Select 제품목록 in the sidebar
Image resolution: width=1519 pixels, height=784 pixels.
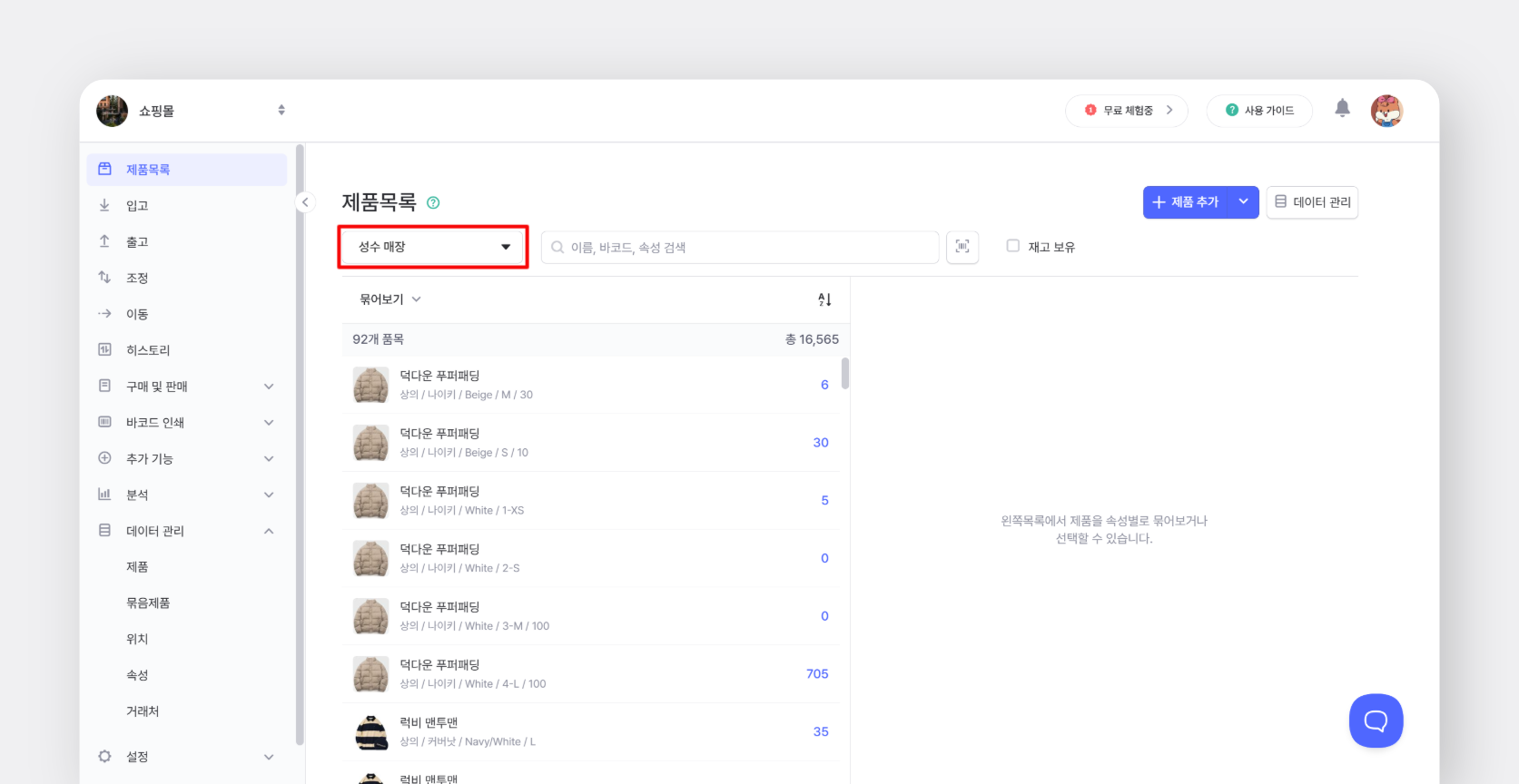point(187,170)
